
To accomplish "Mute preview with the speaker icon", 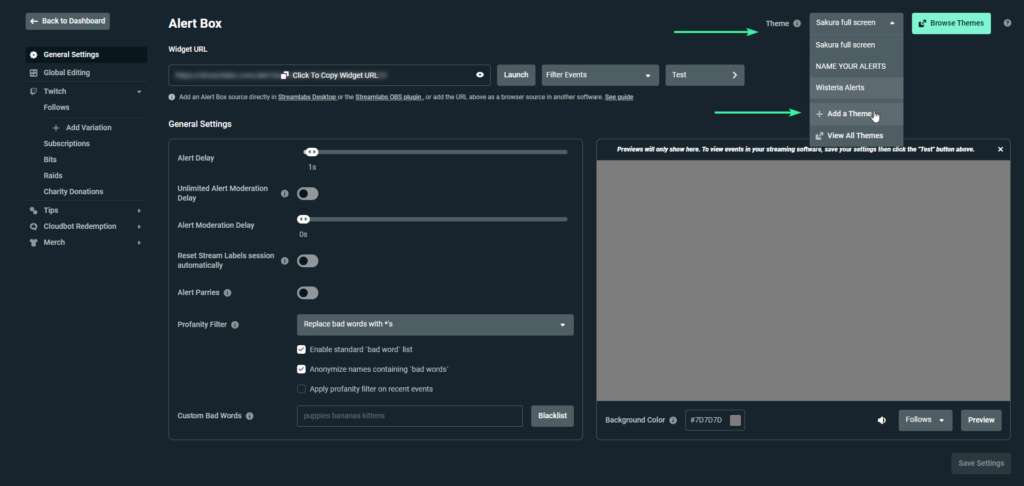I will [x=881, y=420].
